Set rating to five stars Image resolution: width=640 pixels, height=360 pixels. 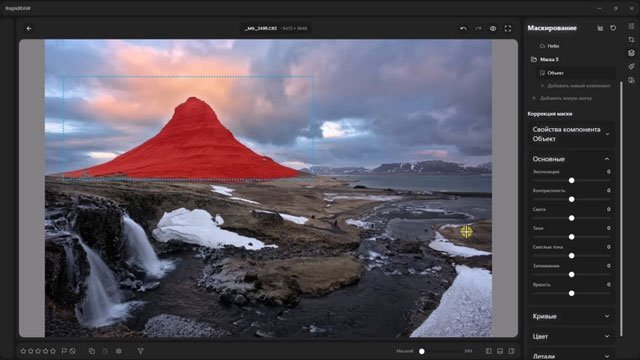[x=53, y=351]
